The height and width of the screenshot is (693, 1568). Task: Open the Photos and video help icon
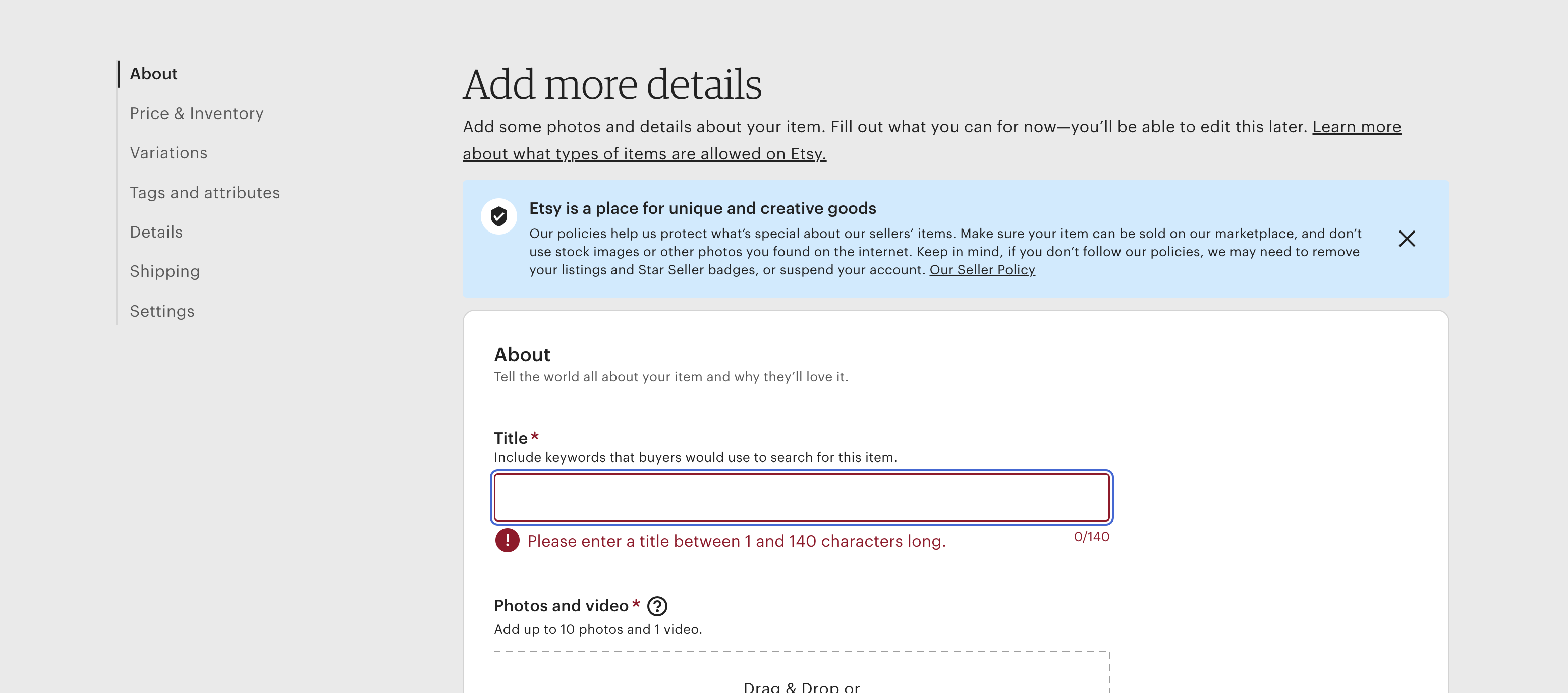pyautogui.click(x=657, y=606)
